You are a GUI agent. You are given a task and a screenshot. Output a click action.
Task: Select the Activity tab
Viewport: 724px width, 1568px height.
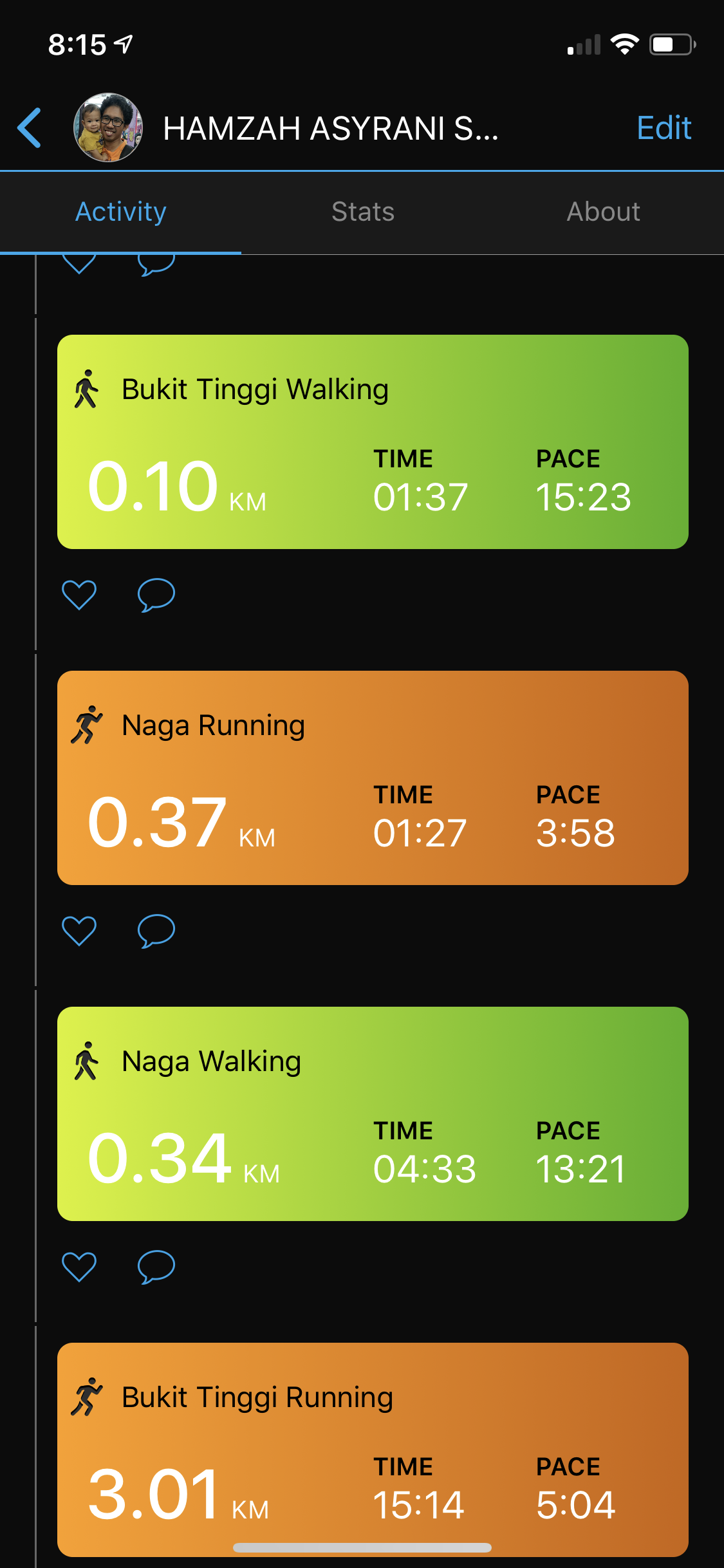click(121, 212)
